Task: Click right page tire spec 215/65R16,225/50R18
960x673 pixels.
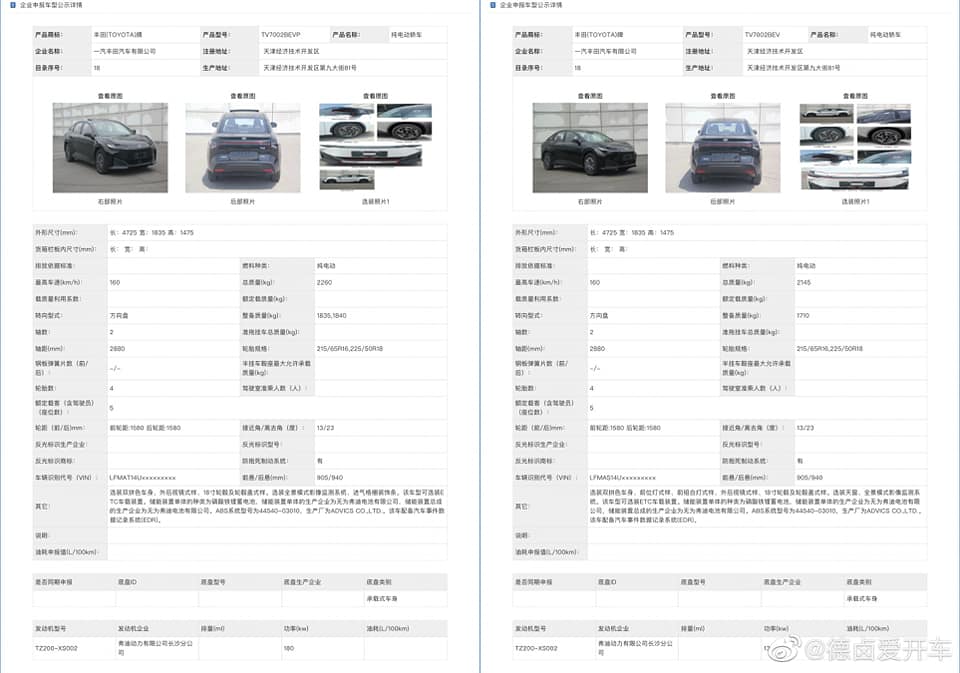Action: (830, 348)
